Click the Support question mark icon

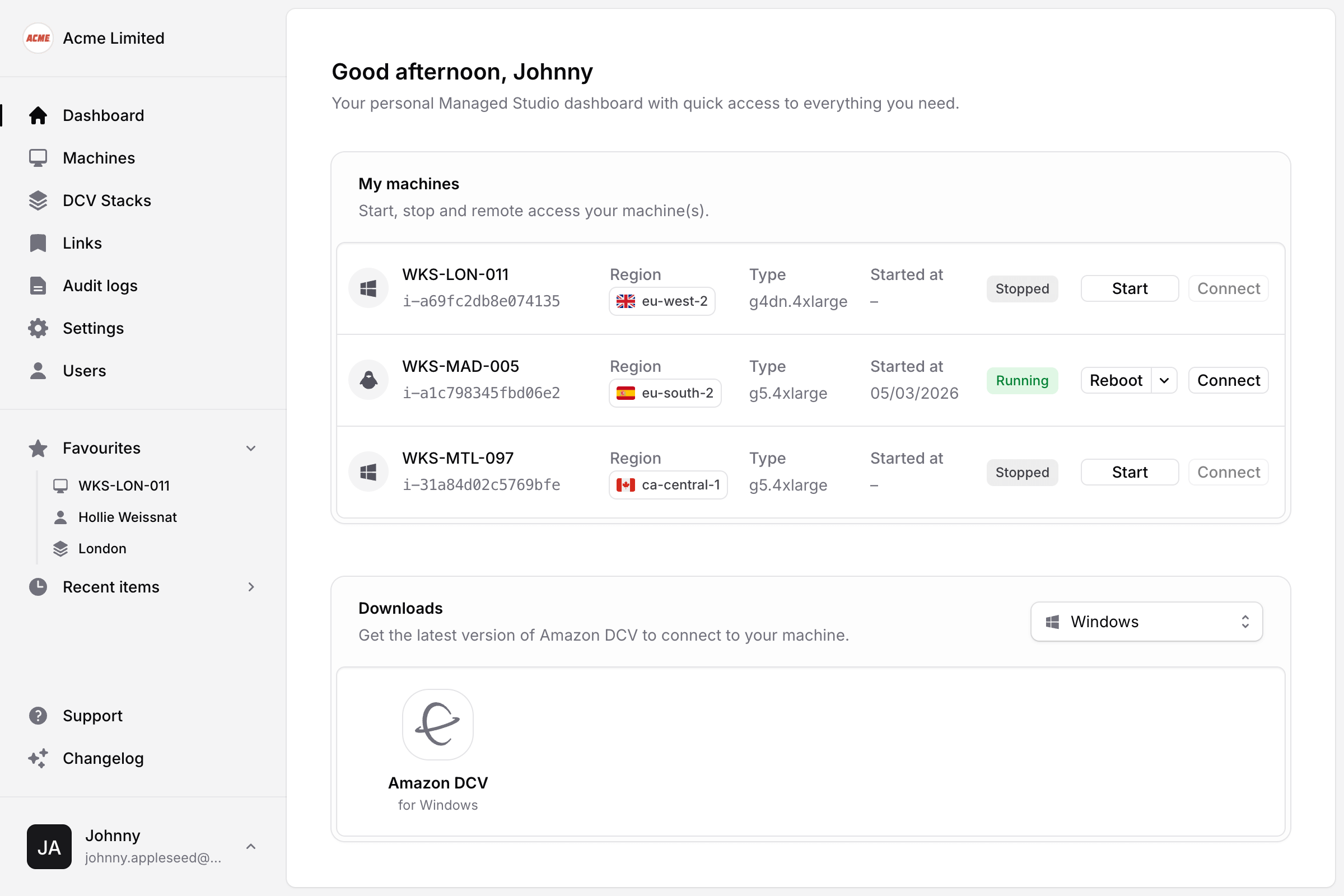38,716
